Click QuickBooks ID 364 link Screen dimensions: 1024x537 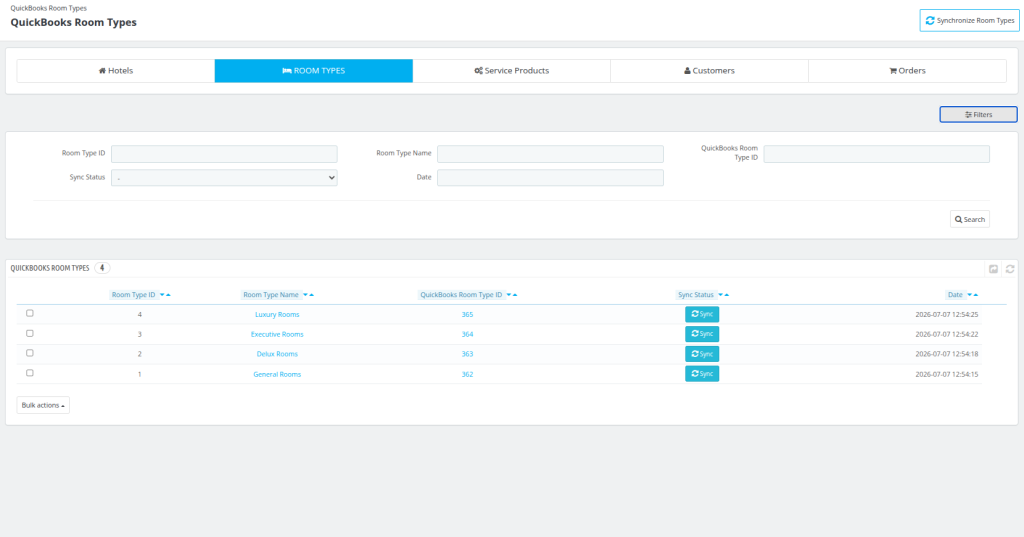coord(467,334)
